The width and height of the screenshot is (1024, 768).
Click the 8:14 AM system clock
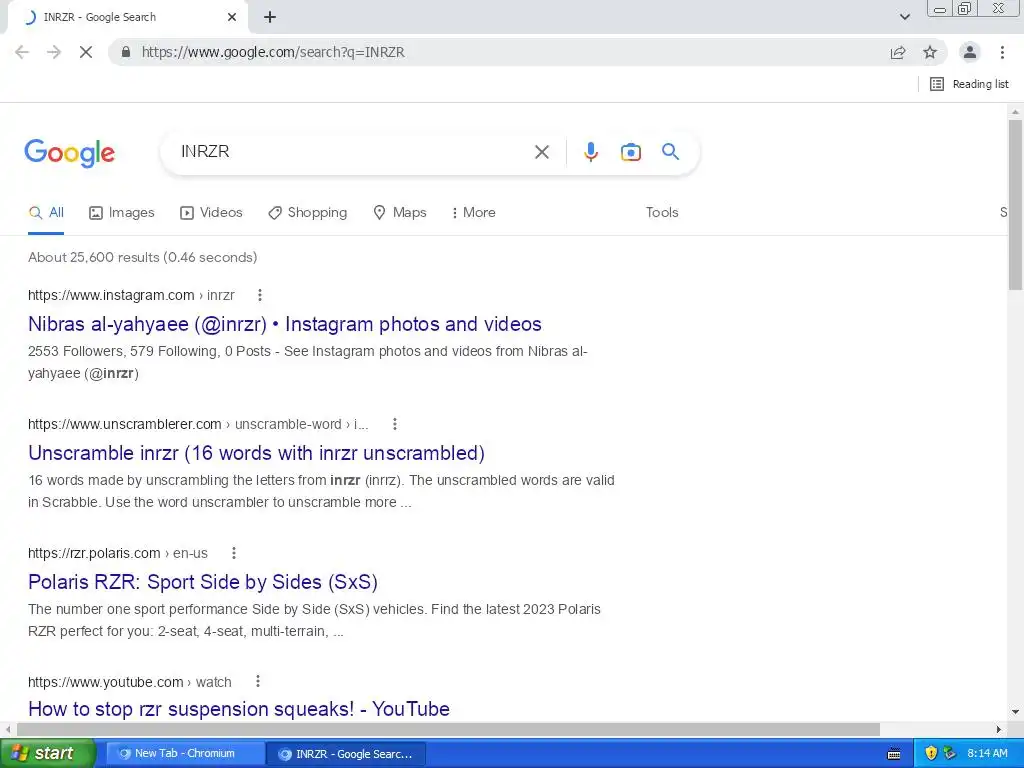click(x=987, y=754)
